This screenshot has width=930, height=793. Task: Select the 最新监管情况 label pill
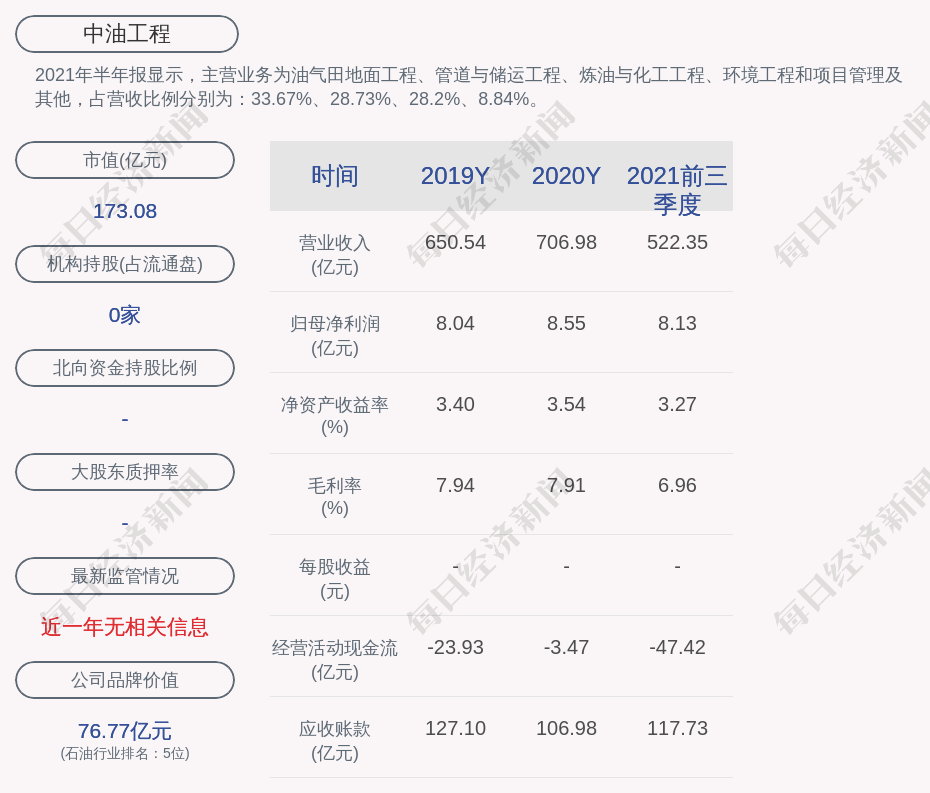point(125,576)
